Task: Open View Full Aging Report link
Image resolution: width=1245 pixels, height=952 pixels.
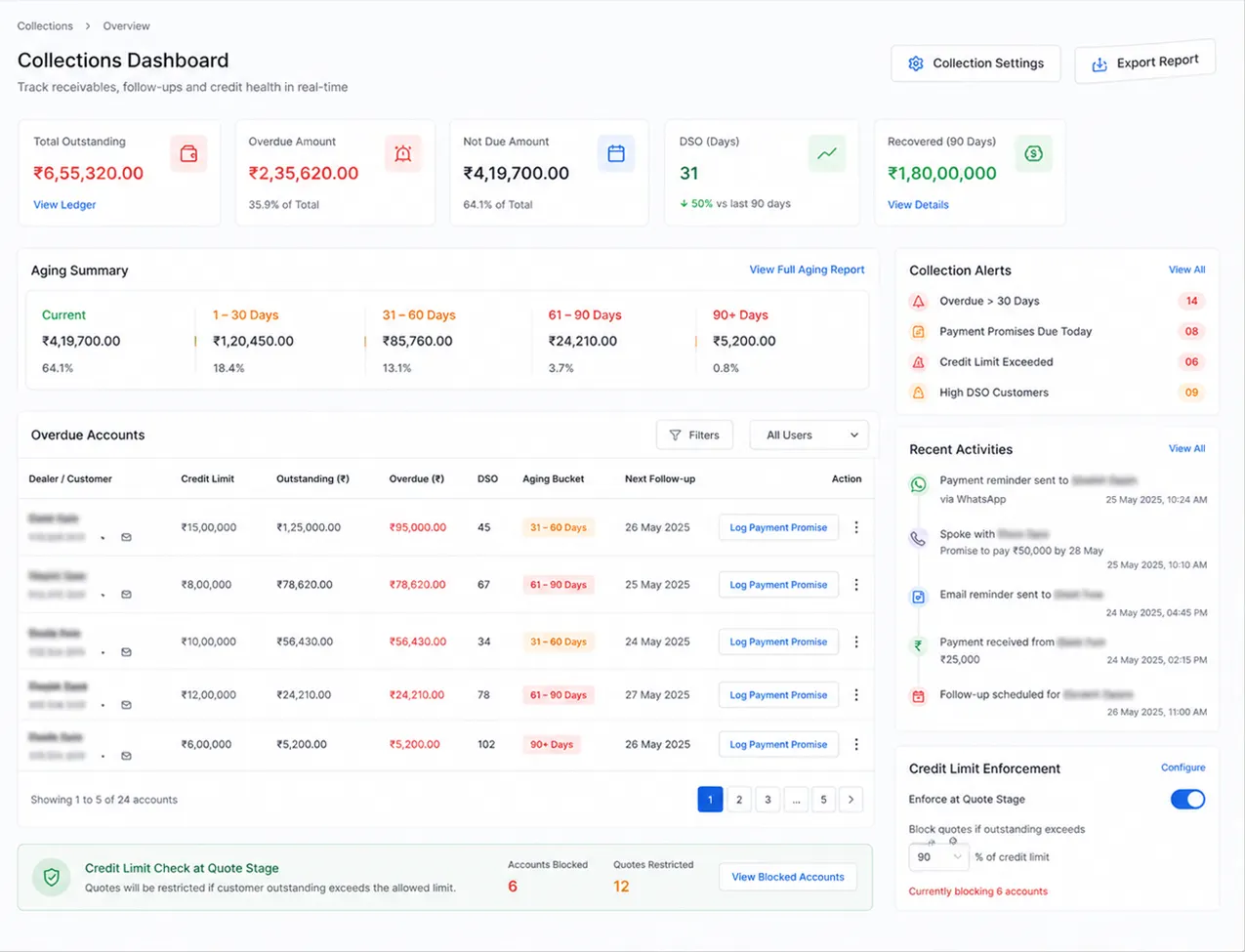Action: (807, 269)
